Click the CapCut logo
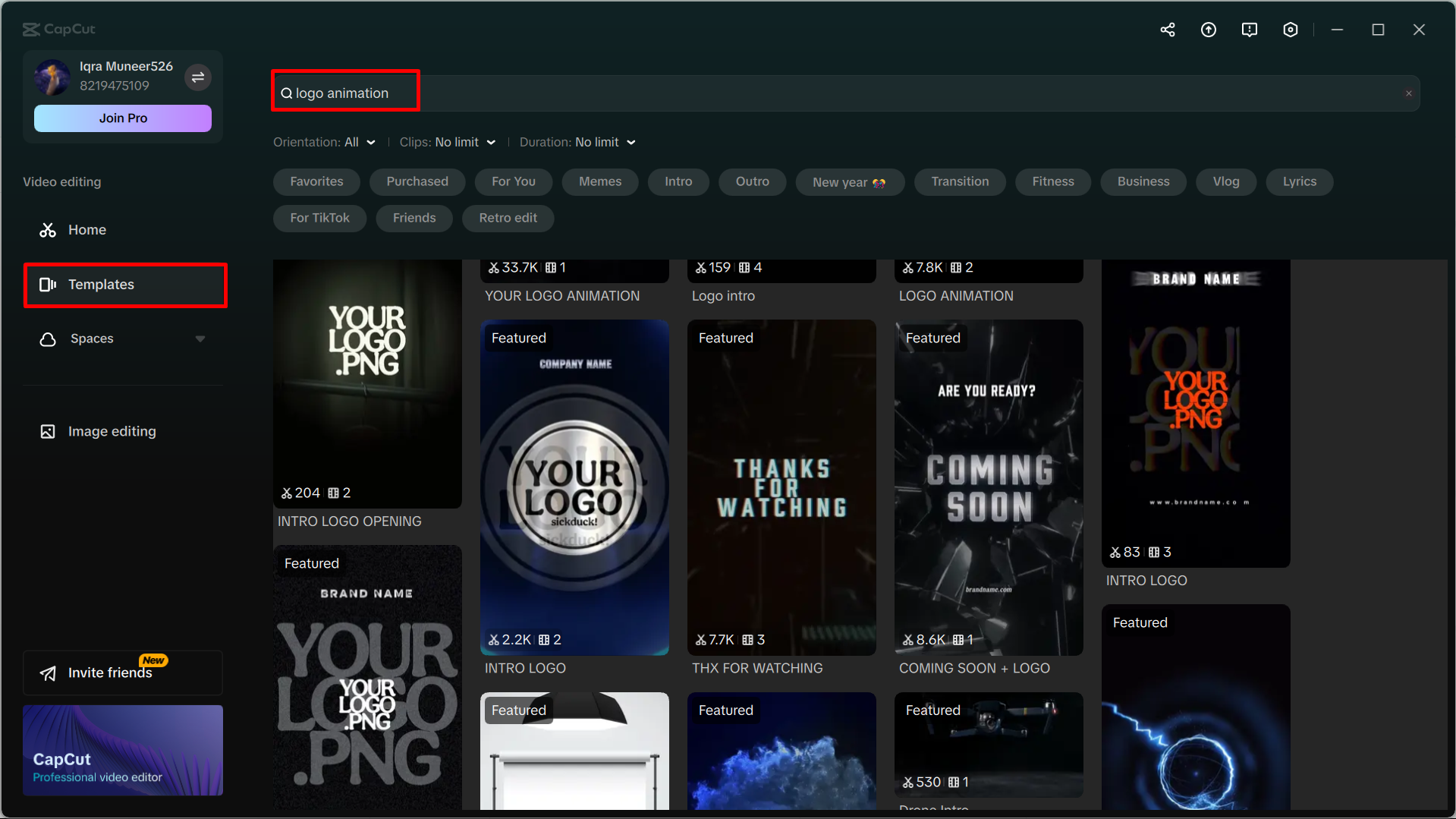 click(59, 29)
